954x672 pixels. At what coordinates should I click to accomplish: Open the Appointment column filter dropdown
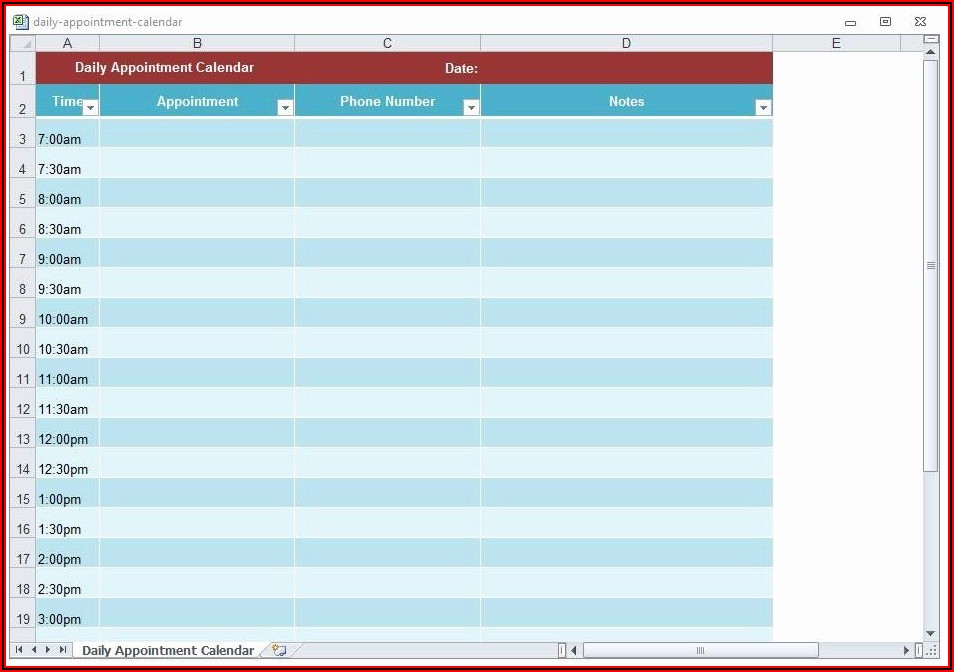tap(285, 108)
